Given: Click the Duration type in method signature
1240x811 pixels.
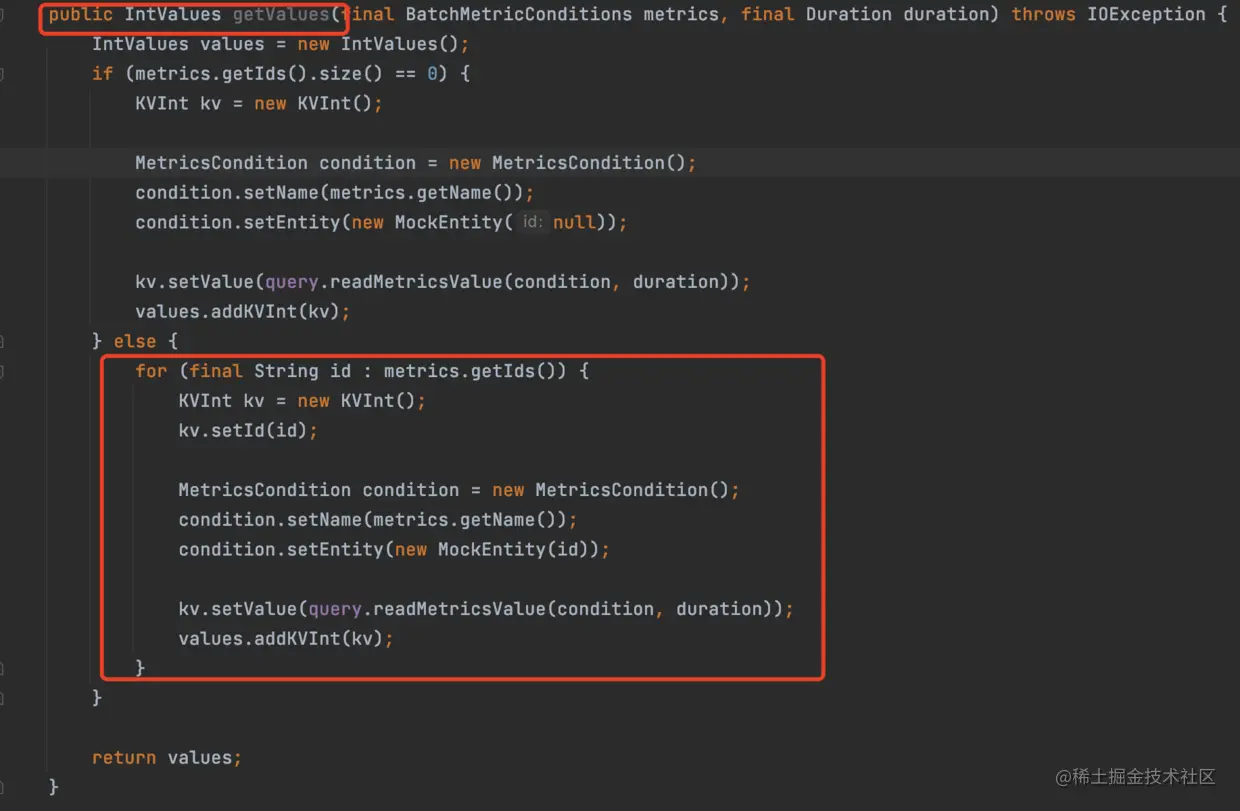Looking at the screenshot, I should (849, 14).
